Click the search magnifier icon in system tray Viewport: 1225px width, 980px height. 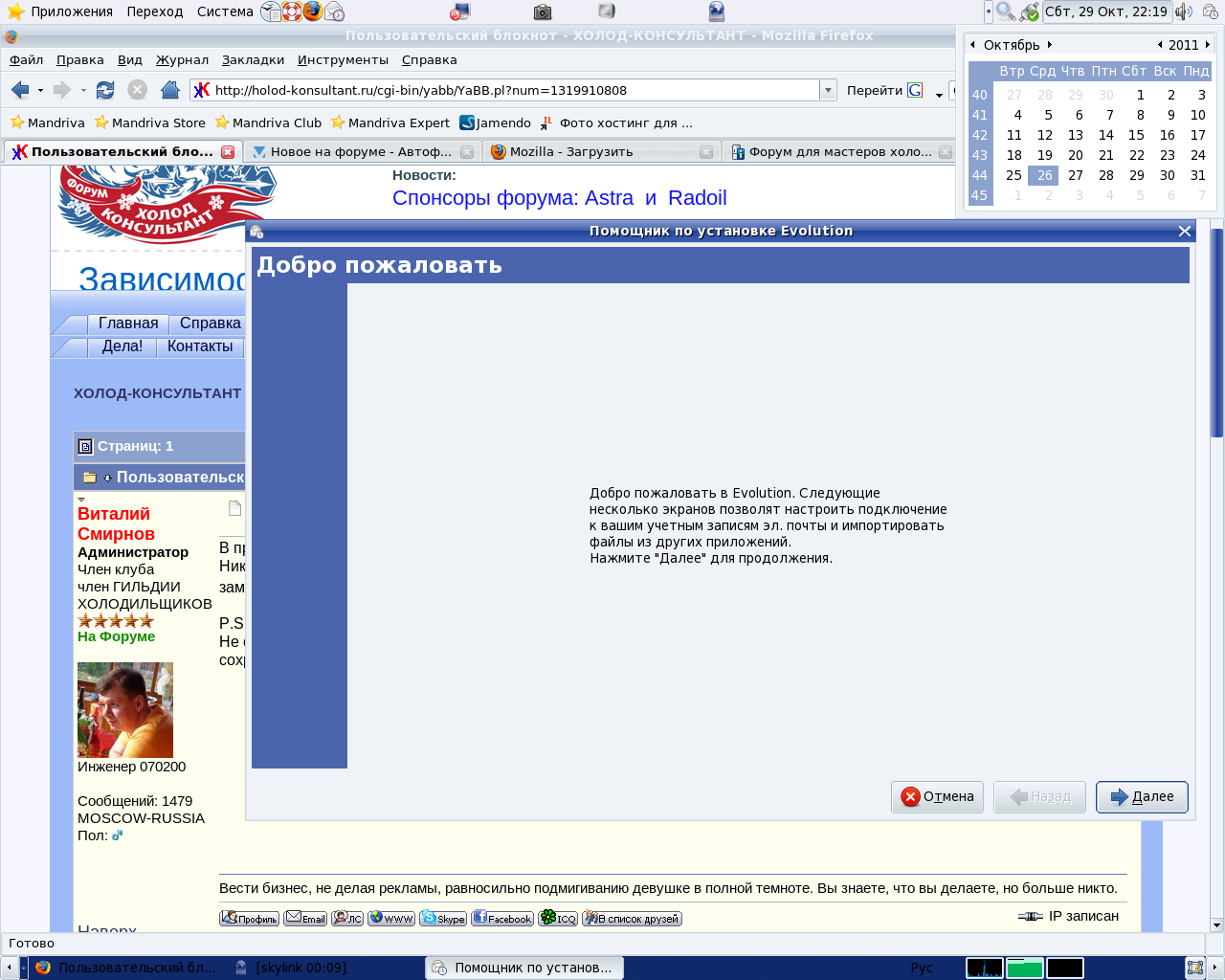(1006, 11)
